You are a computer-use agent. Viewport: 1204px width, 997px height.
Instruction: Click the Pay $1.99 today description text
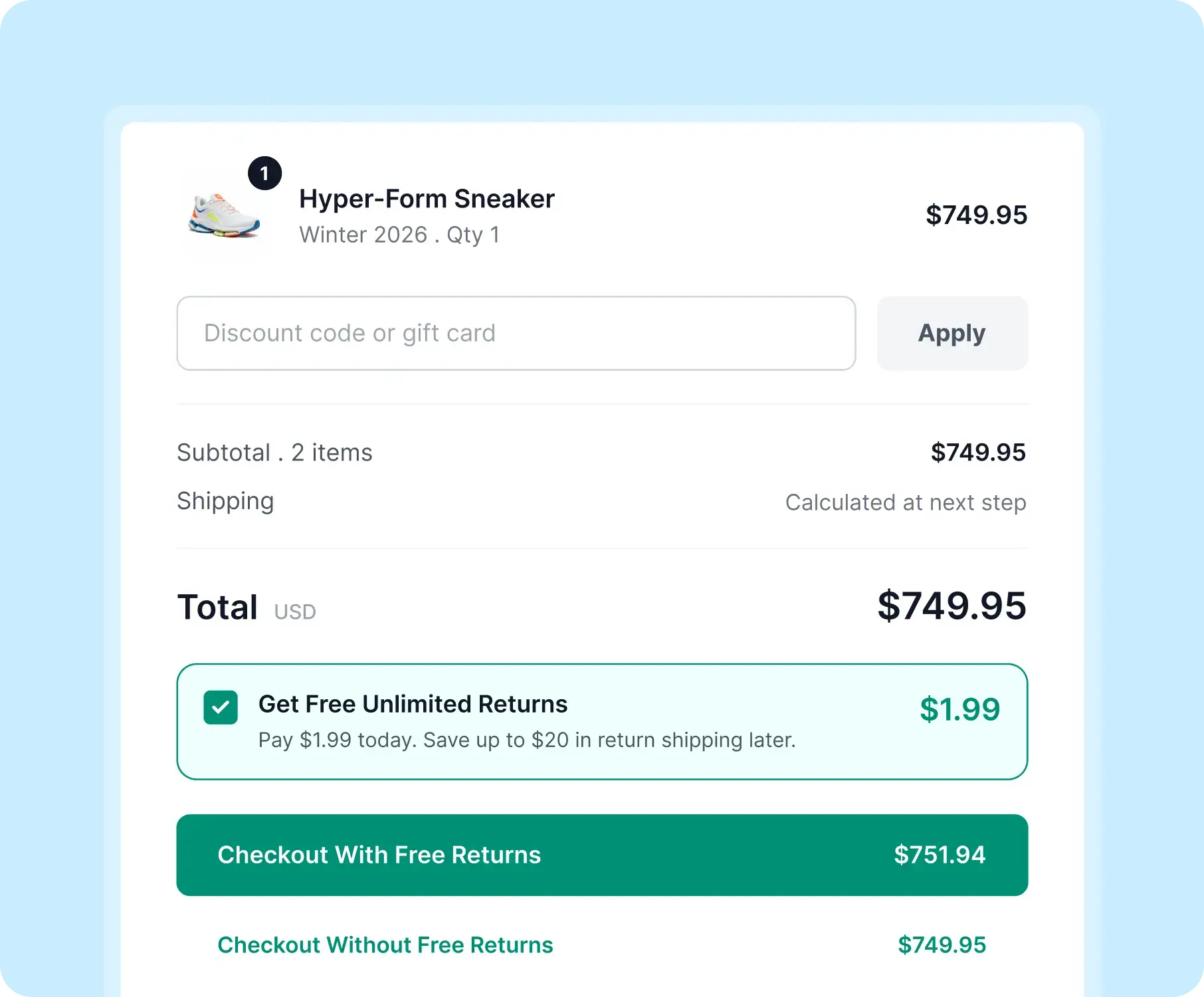point(527,740)
